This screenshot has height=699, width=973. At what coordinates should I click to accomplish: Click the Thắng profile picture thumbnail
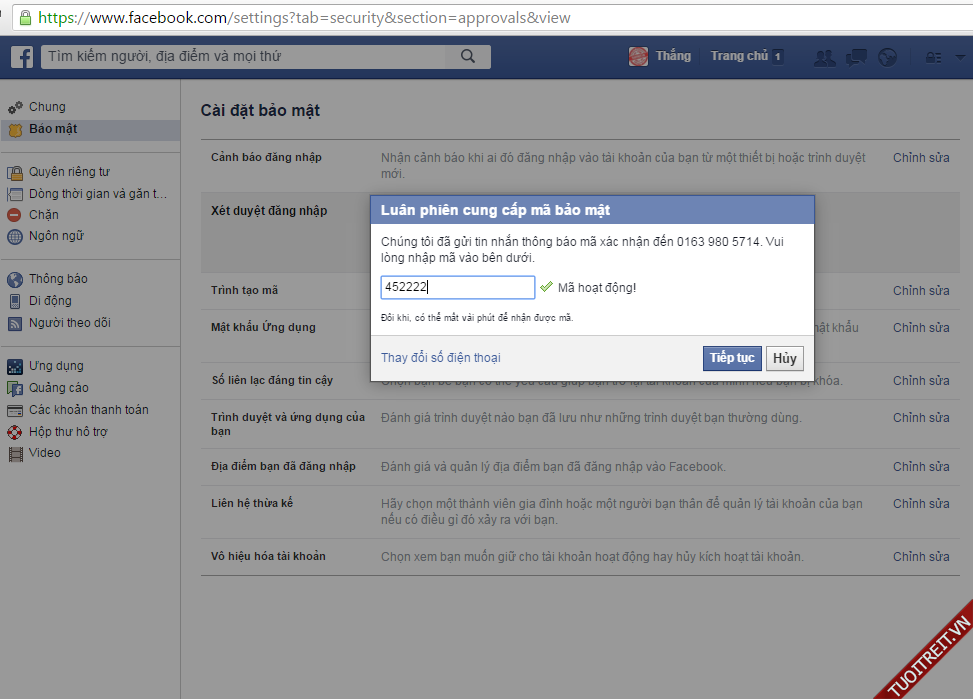[x=638, y=57]
